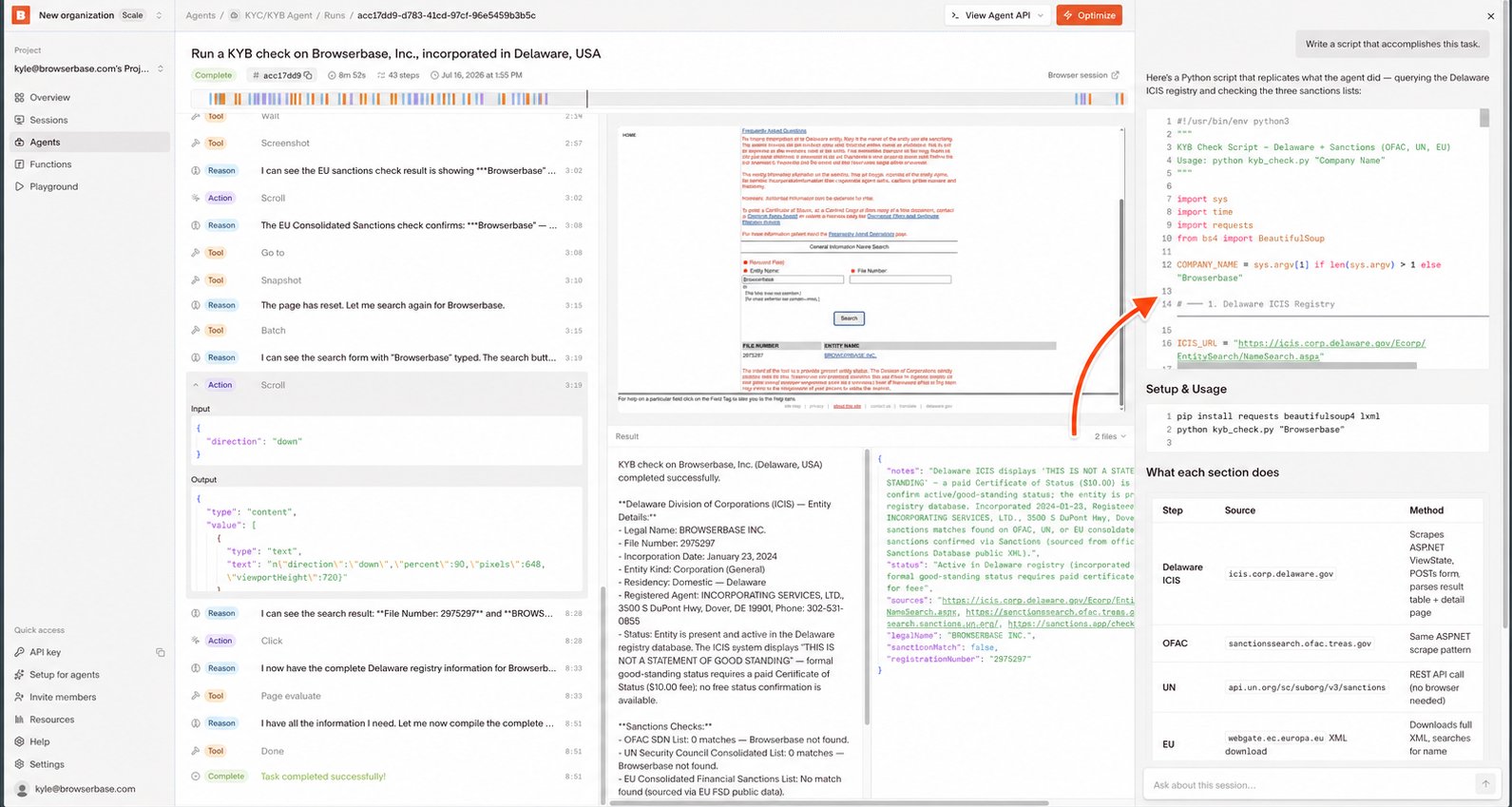Send the chat message with the arrow icon
The image size is (1512, 807).
1484,783
